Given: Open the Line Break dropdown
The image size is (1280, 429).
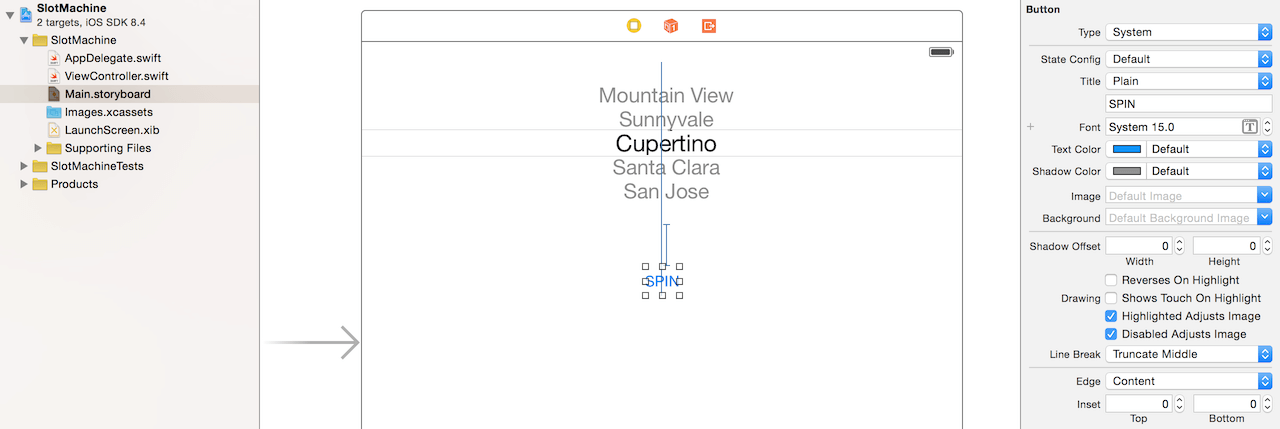Looking at the screenshot, I should click(1188, 354).
